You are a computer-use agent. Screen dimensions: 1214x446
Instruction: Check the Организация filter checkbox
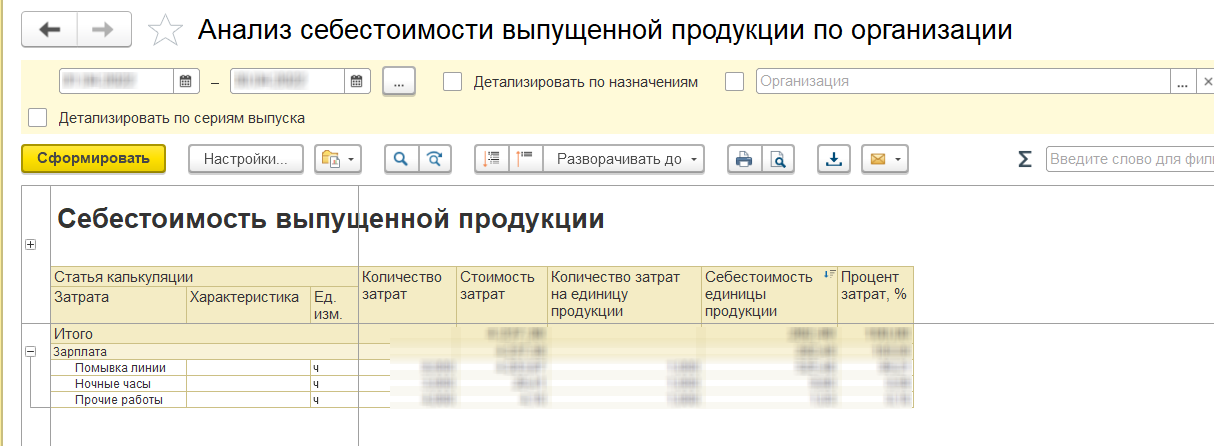click(x=735, y=81)
